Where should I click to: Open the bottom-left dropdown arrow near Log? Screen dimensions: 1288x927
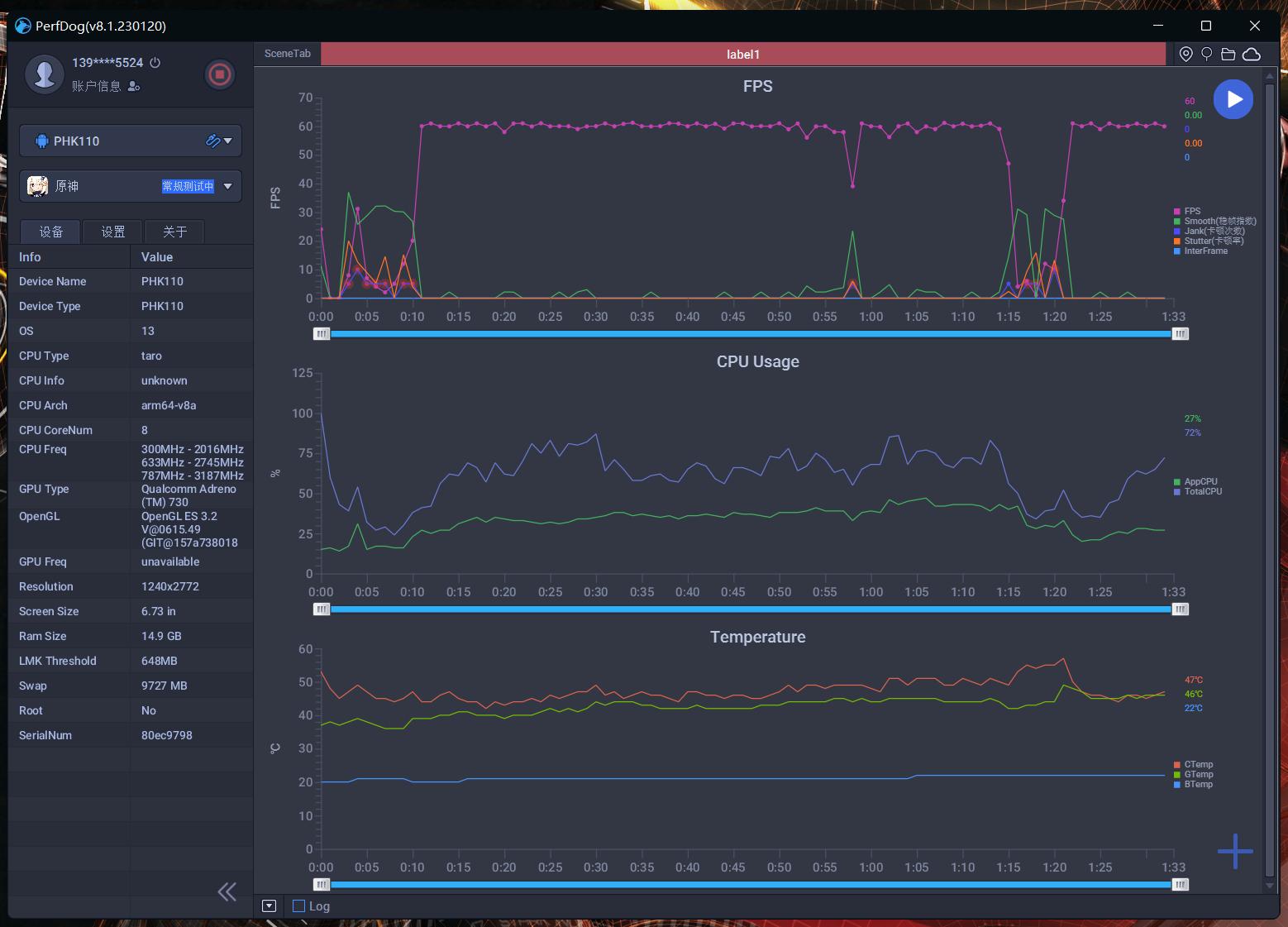coord(269,906)
